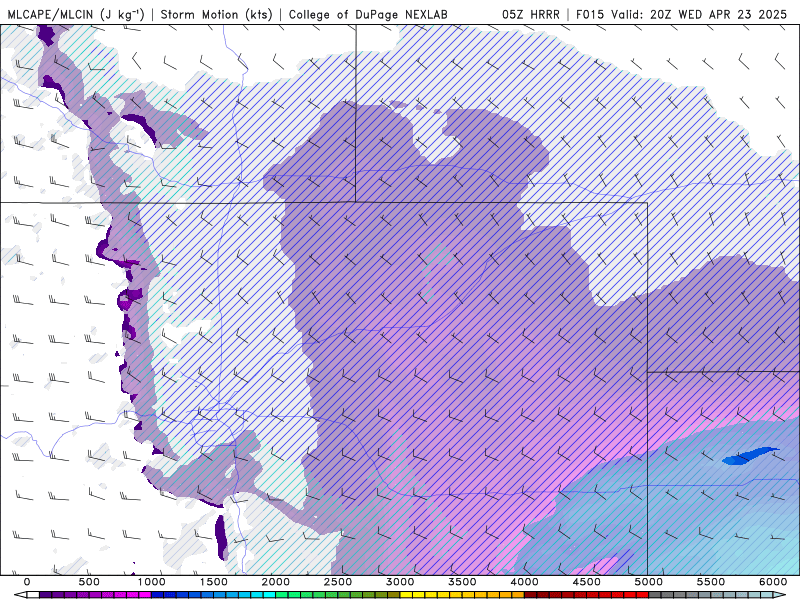Click the Storm Motion (kts) label

point(217,14)
